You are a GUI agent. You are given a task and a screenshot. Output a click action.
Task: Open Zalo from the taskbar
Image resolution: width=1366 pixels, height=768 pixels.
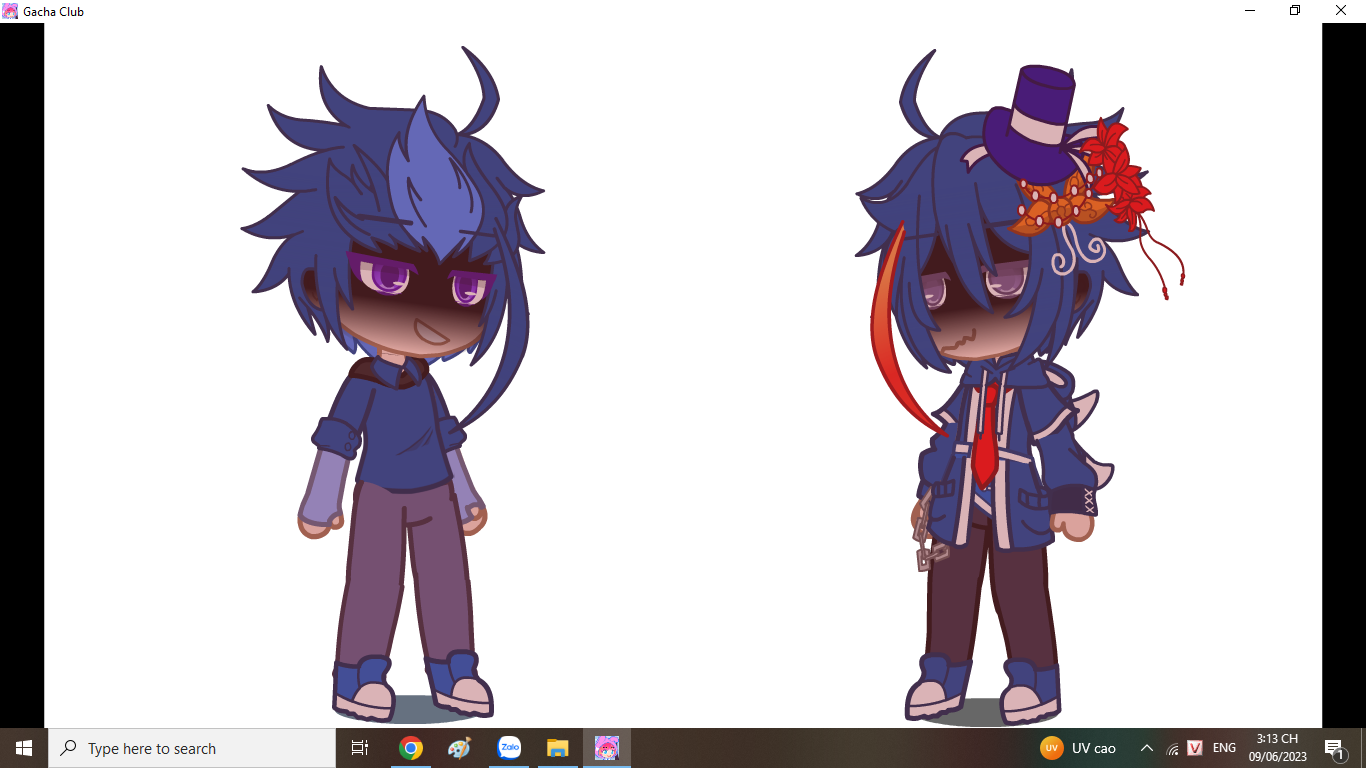tap(509, 748)
